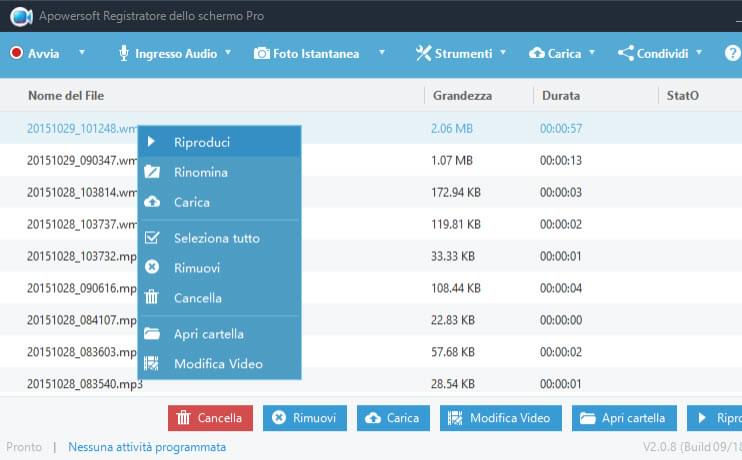
Task: Select Rinomina from the context menu
Action: point(200,172)
